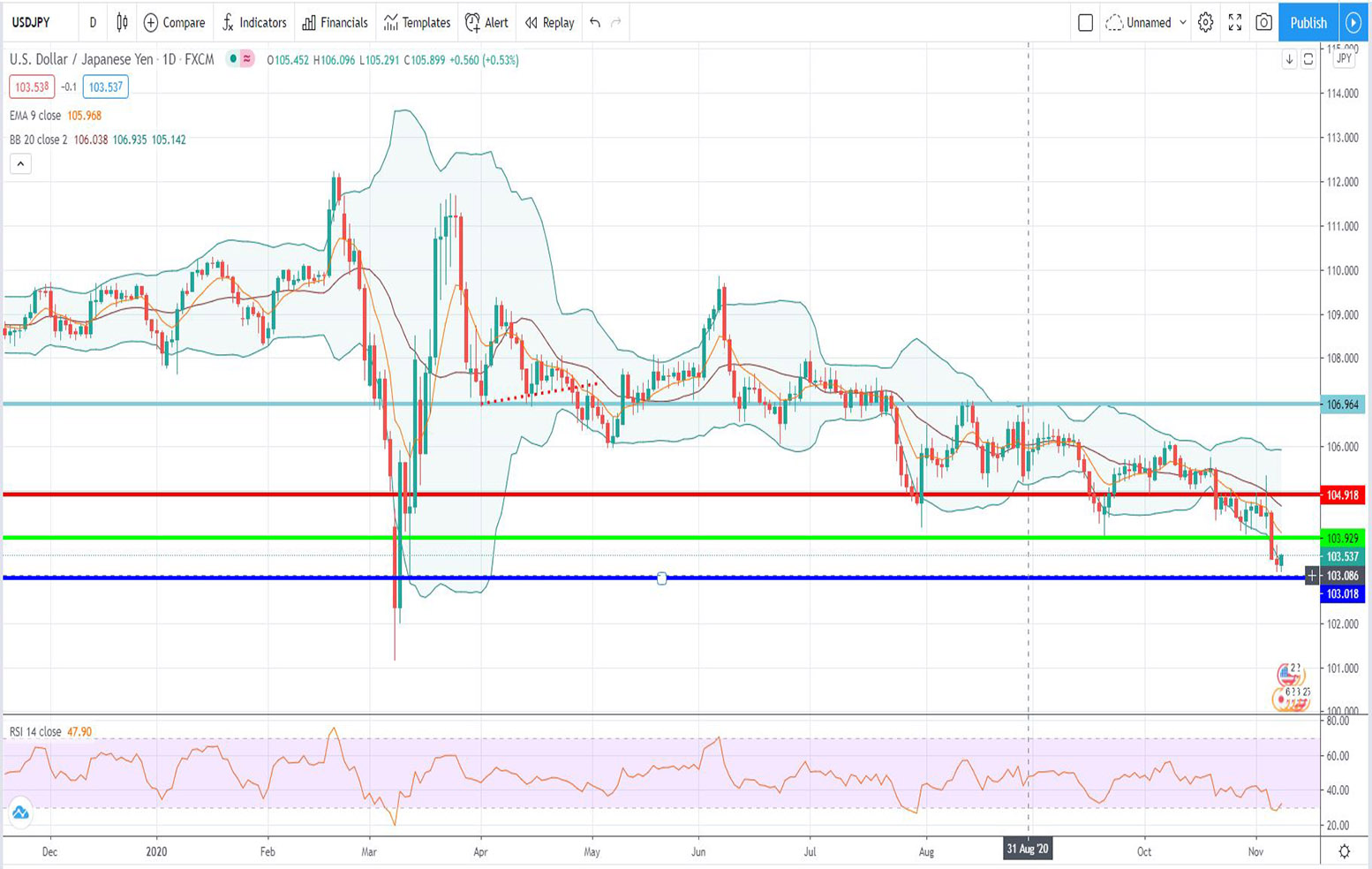Open the candlestick chart style selector

(122, 23)
